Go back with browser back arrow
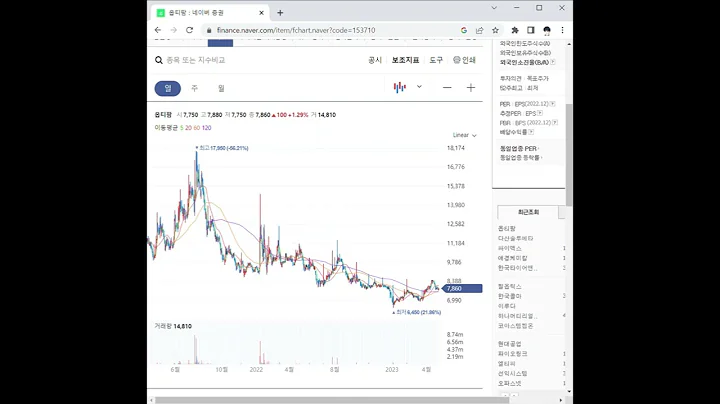Screen dimensions: 720x404 tap(158, 30)
